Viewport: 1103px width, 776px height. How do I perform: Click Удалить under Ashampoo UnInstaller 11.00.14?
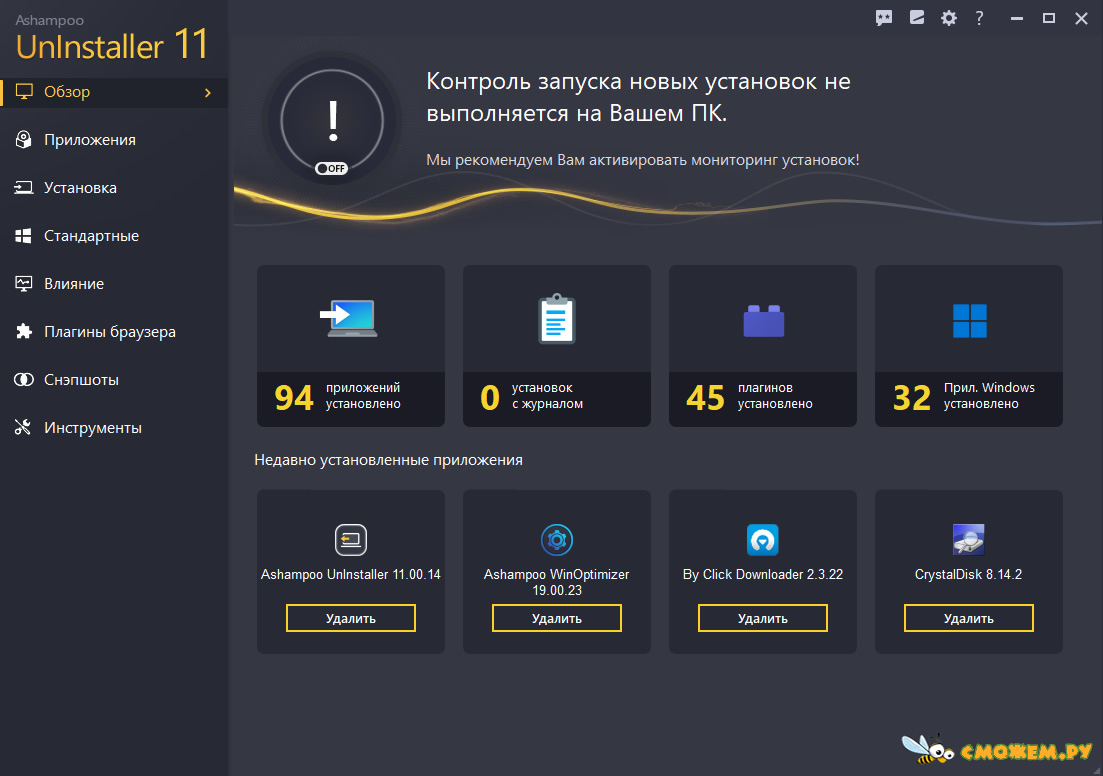[x=350, y=618]
